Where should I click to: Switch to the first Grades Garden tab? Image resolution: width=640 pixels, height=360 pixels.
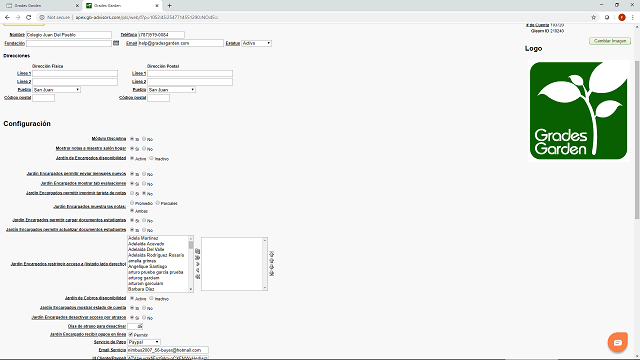(x=42, y=6)
